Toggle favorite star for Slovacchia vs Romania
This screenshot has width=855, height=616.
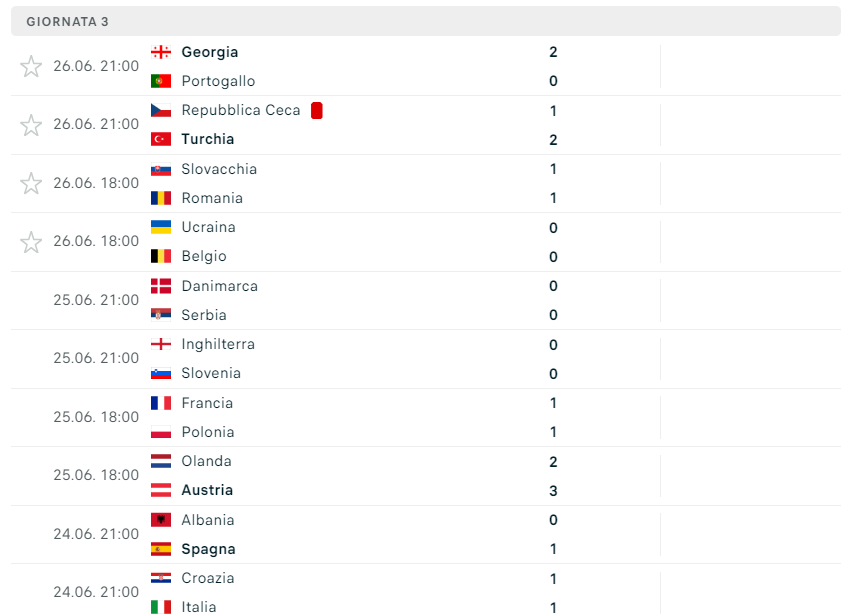pos(31,183)
